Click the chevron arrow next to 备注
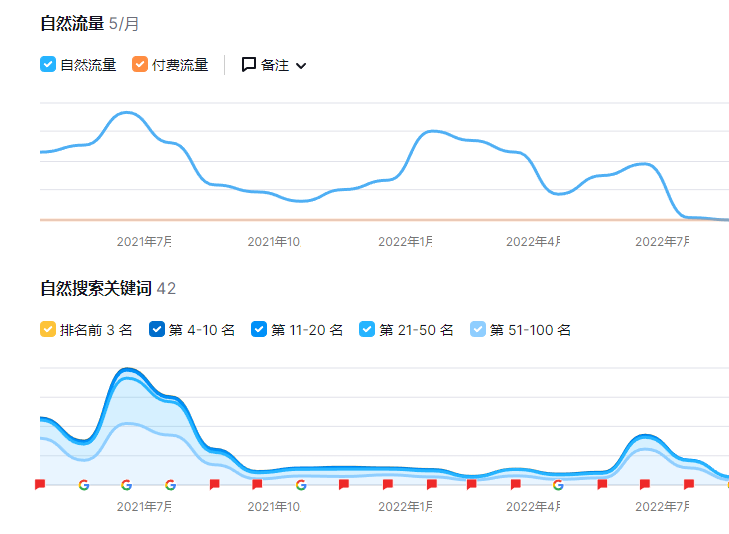Viewport: 729px width, 534px height. [301, 66]
